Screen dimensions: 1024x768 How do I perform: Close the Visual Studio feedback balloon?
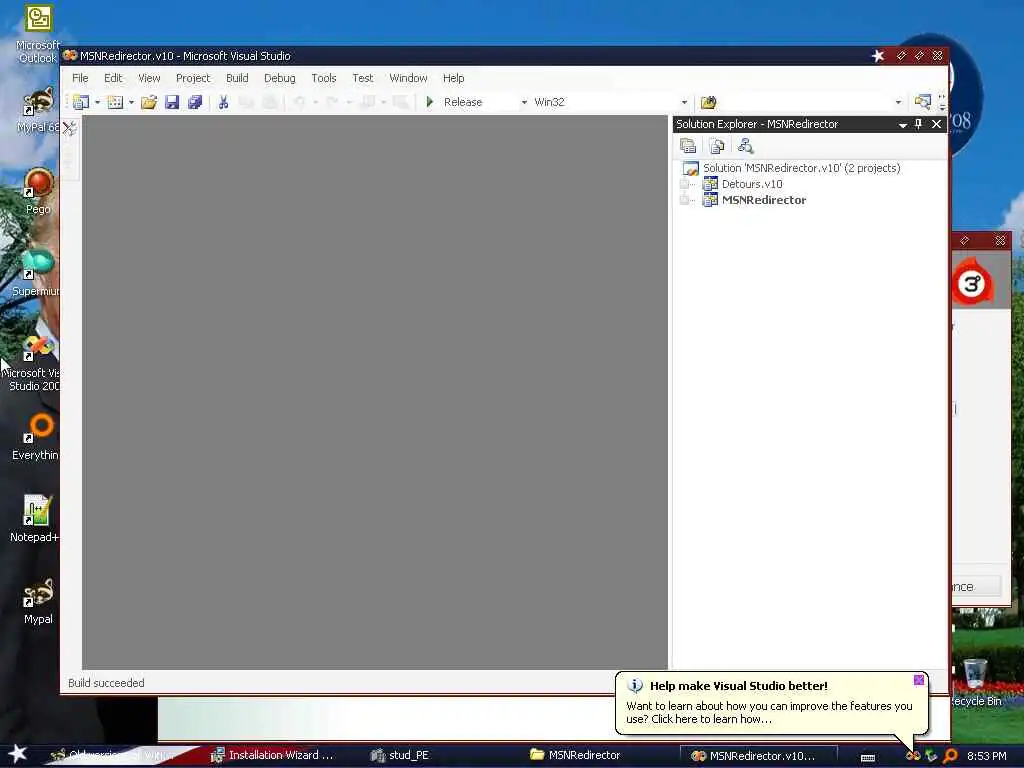(919, 680)
